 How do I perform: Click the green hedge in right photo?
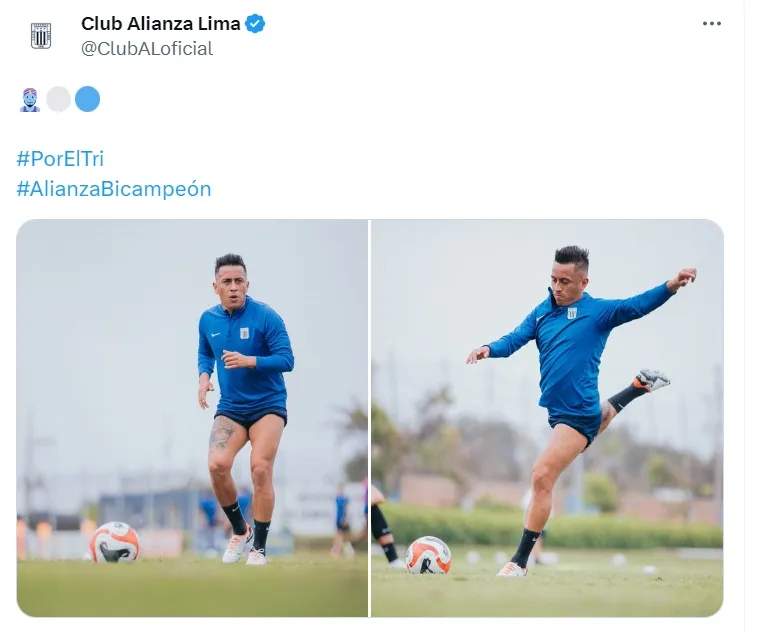click(553, 527)
